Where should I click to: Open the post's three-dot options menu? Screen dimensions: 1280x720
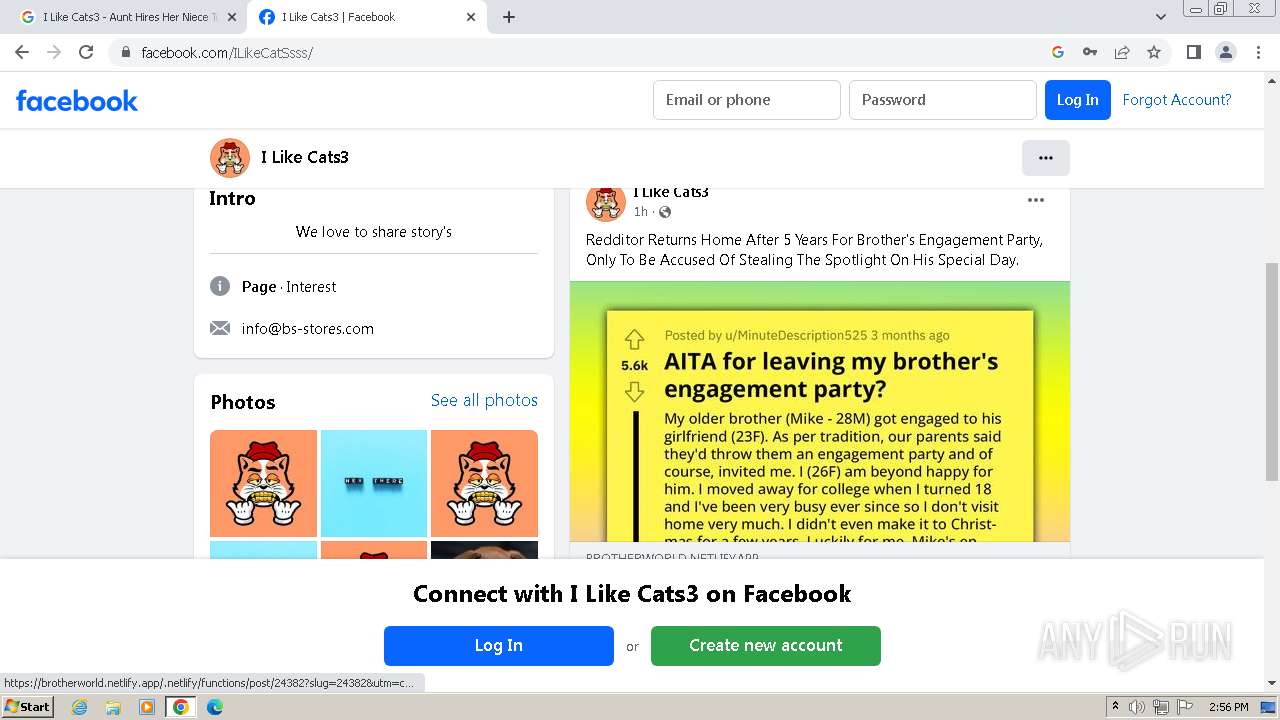pos(1036,200)
